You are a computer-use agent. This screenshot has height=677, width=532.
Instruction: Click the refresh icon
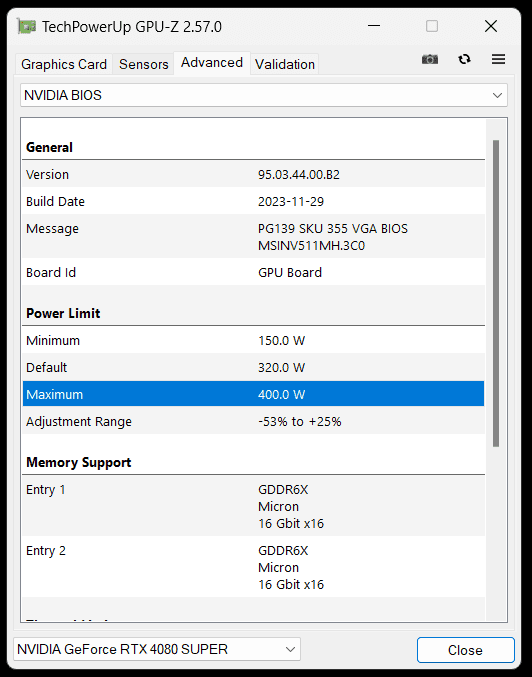coord(464,59)
